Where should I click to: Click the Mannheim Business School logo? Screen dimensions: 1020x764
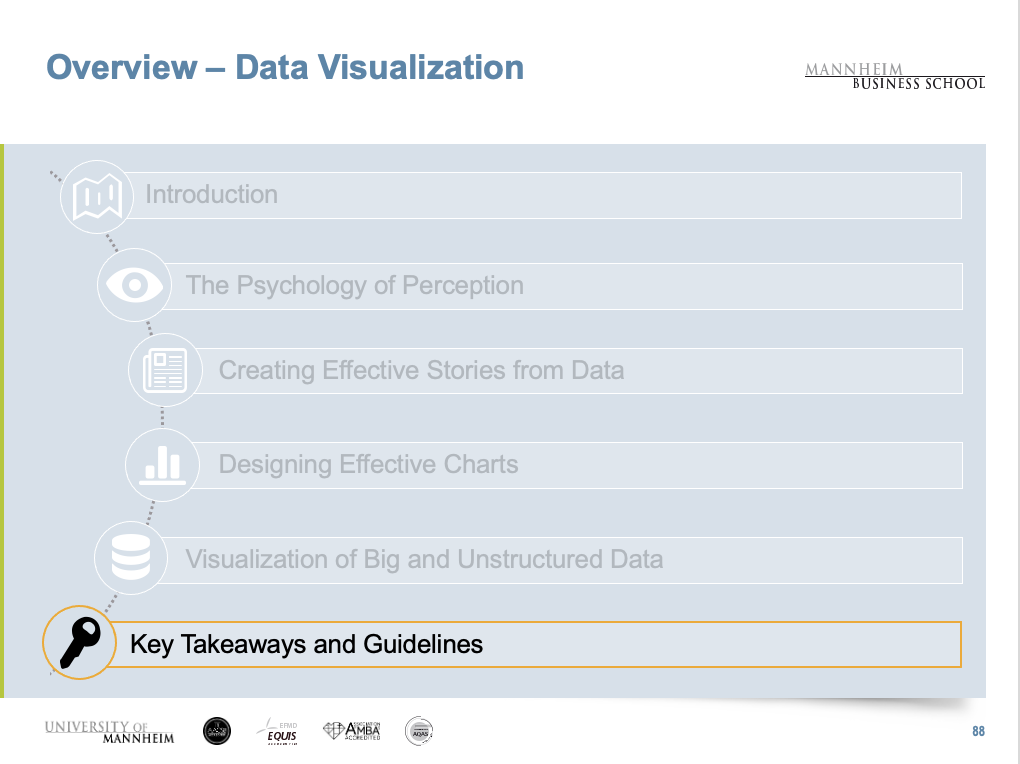894,76
